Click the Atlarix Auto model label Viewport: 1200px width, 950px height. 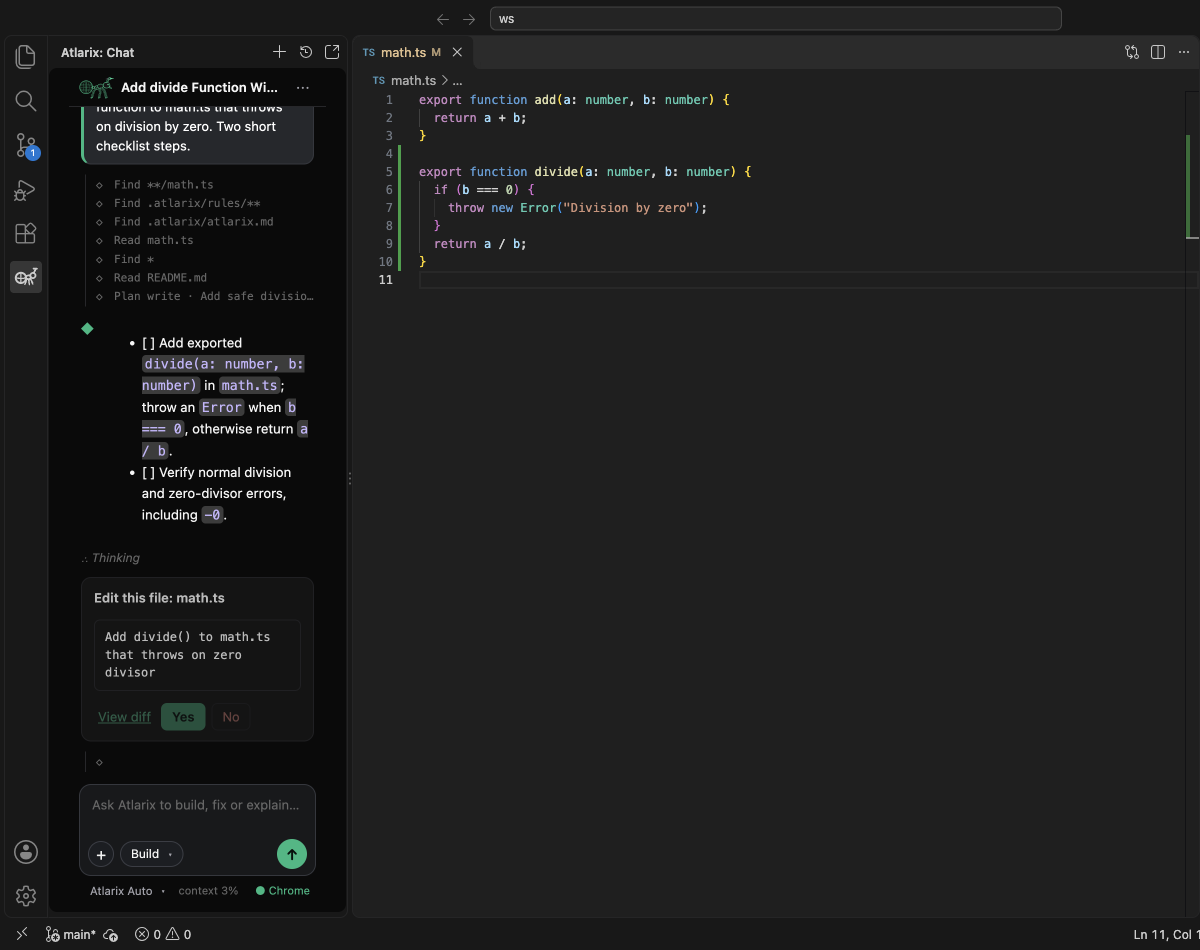coord(121,891)
